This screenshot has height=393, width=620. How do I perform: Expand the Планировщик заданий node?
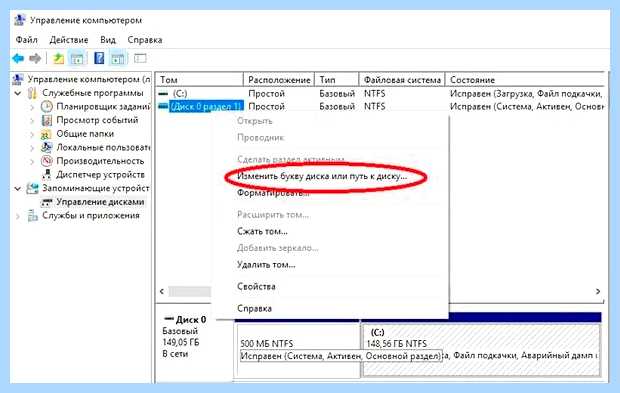click(x=32, y=107)
